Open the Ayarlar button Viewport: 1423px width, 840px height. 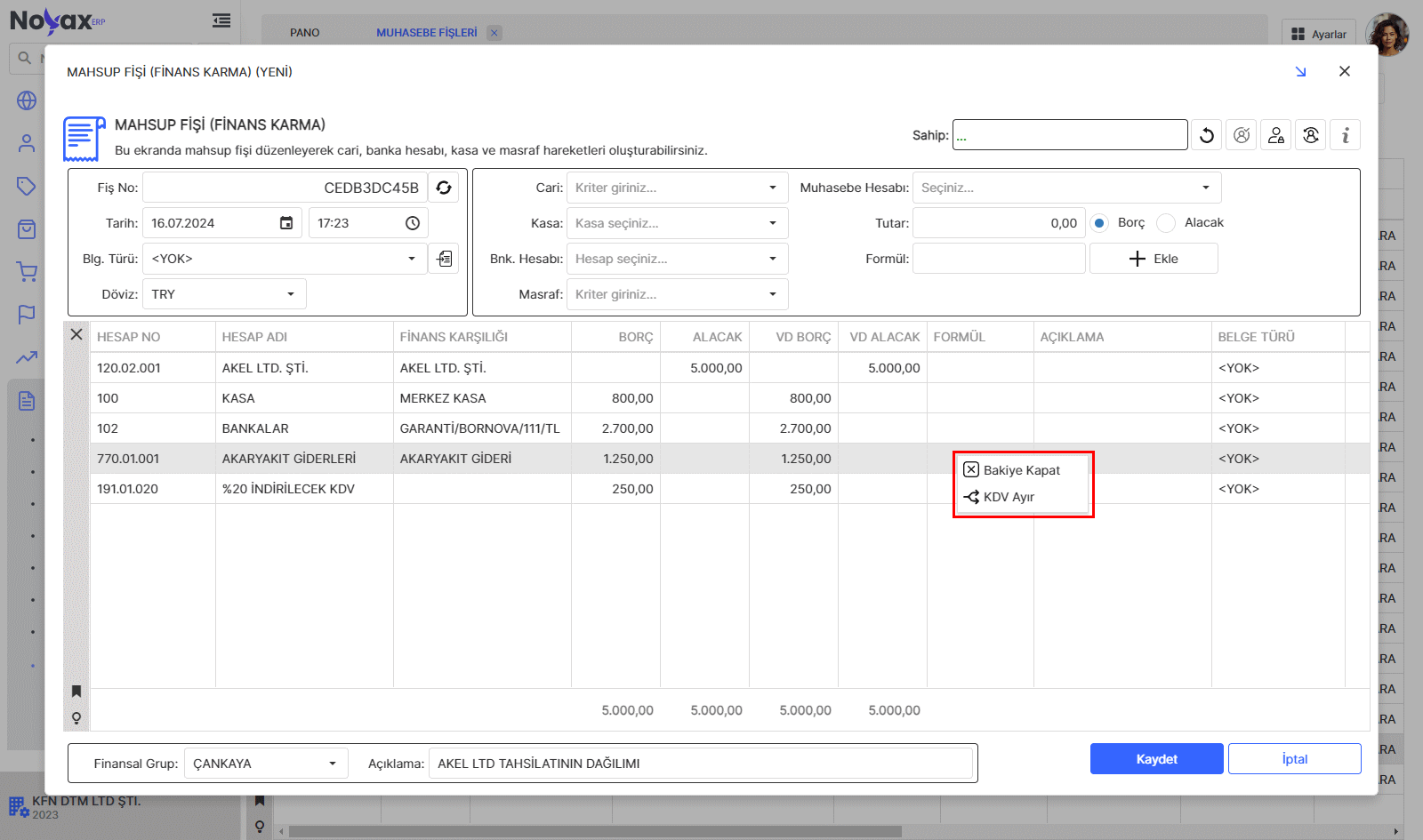click(1319, 34)
